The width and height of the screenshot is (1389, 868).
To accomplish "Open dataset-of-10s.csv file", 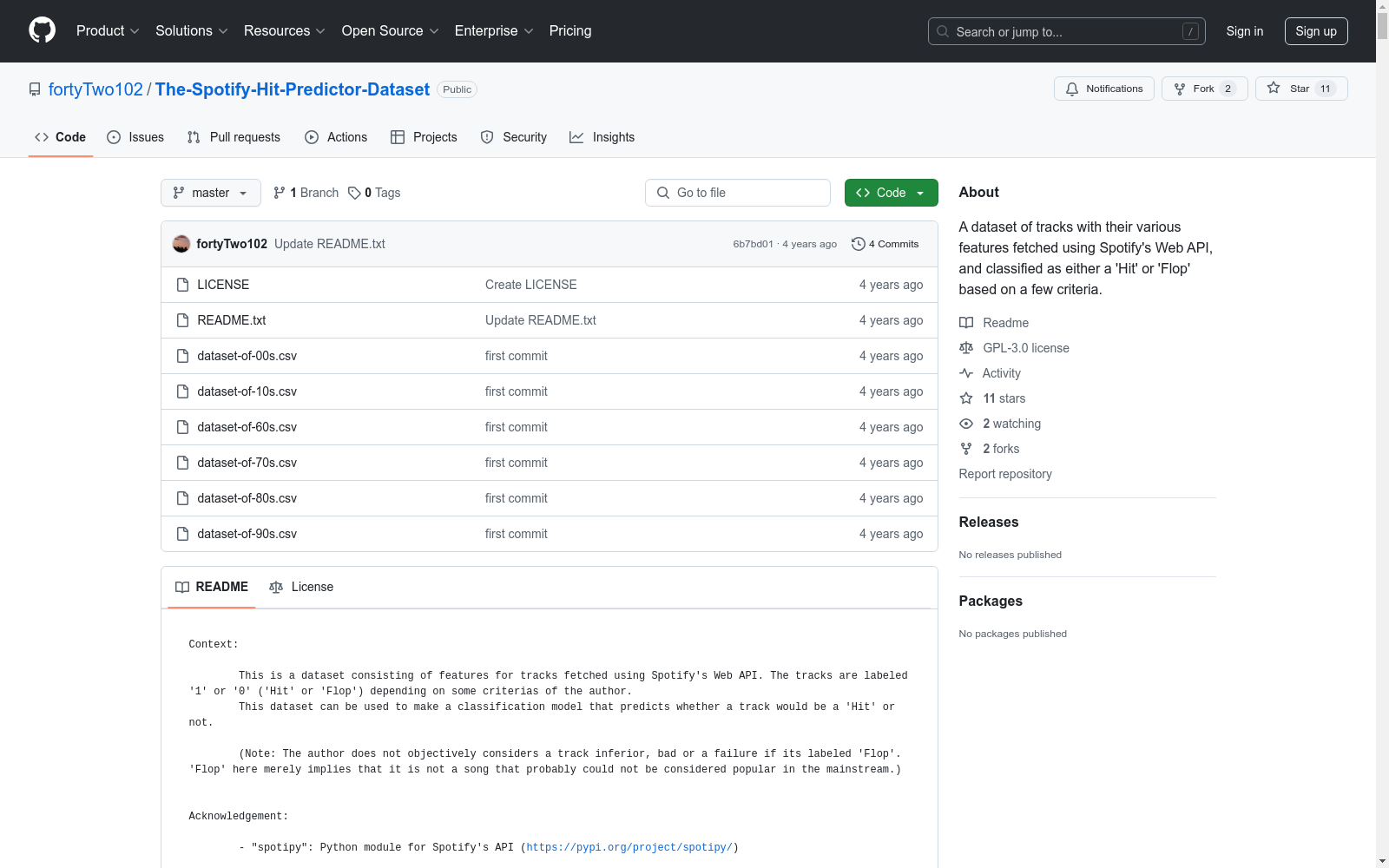I will click(x=247, y=391).
